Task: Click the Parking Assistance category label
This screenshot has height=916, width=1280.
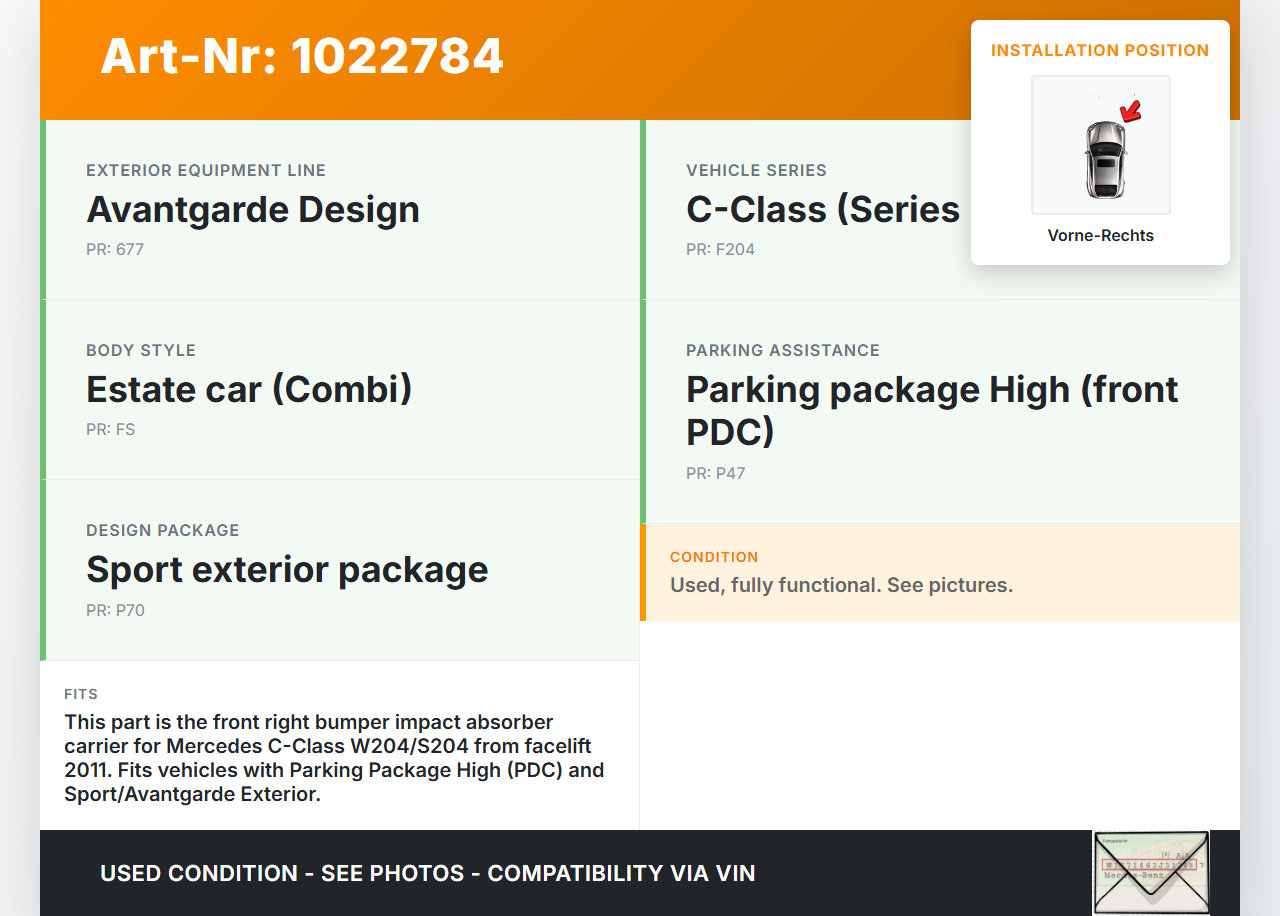Action: [x=782, y=350]
